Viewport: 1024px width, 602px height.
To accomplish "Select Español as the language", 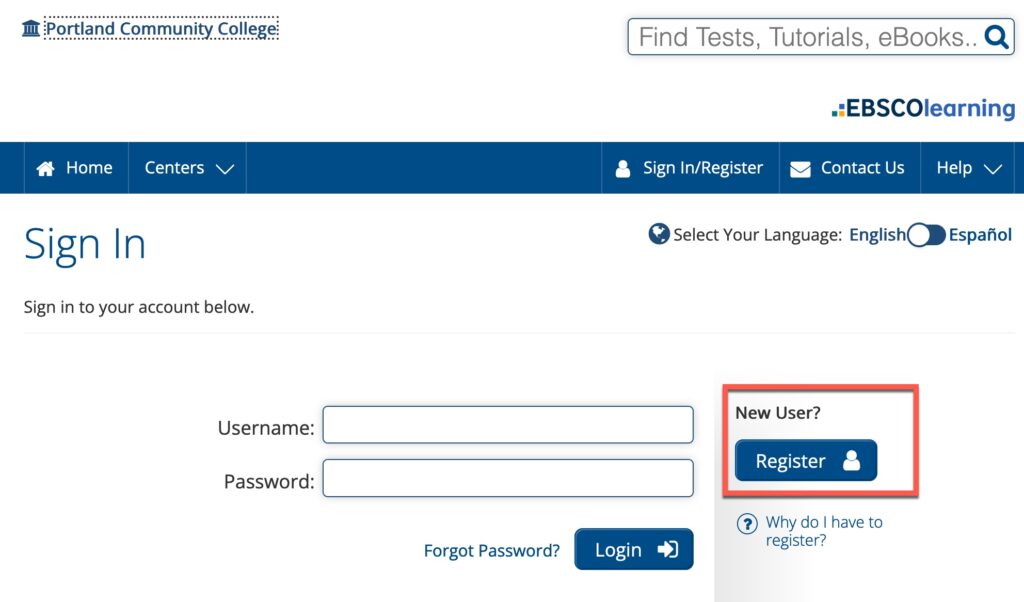I will point(980,235).
